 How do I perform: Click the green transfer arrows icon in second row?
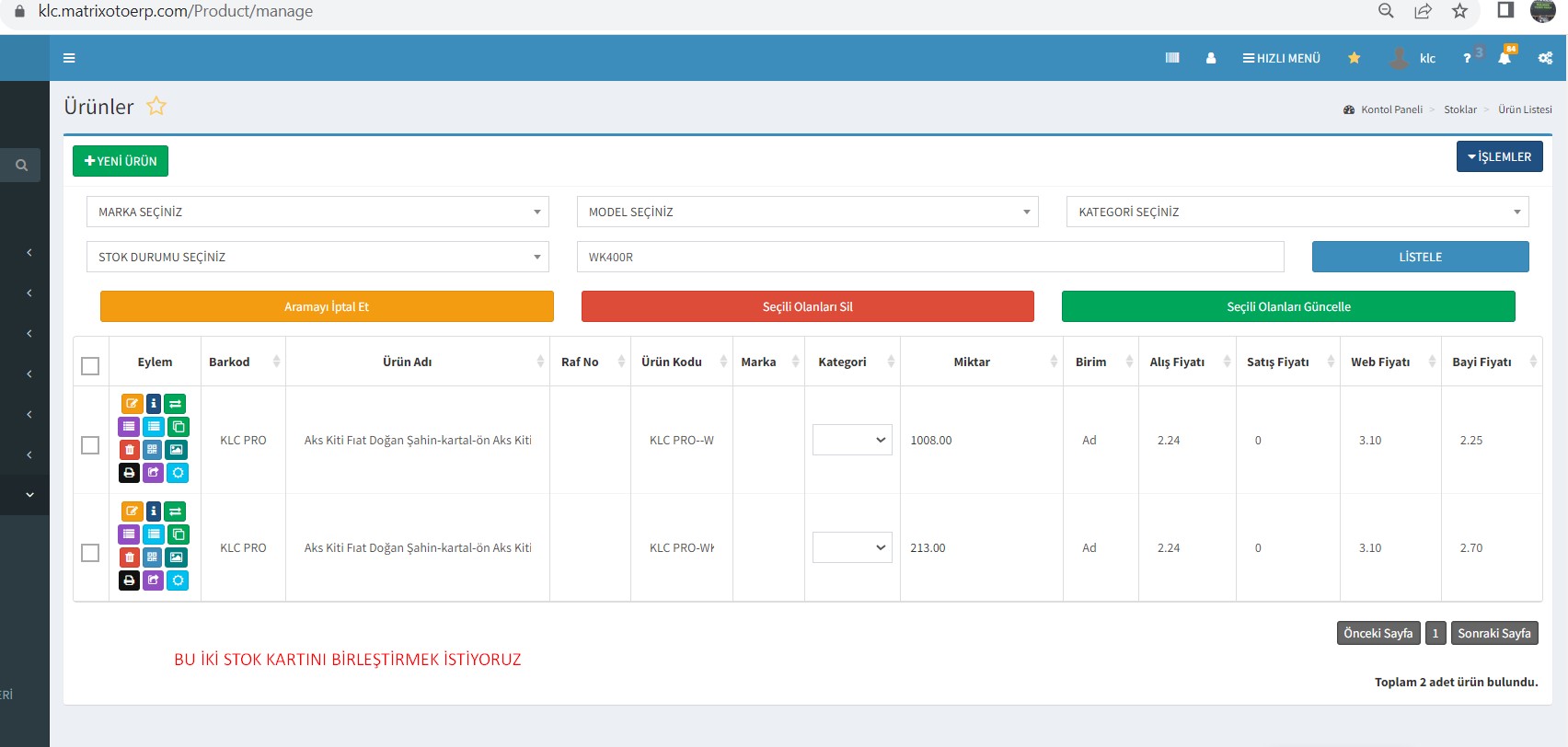click(x=176, y=511)
